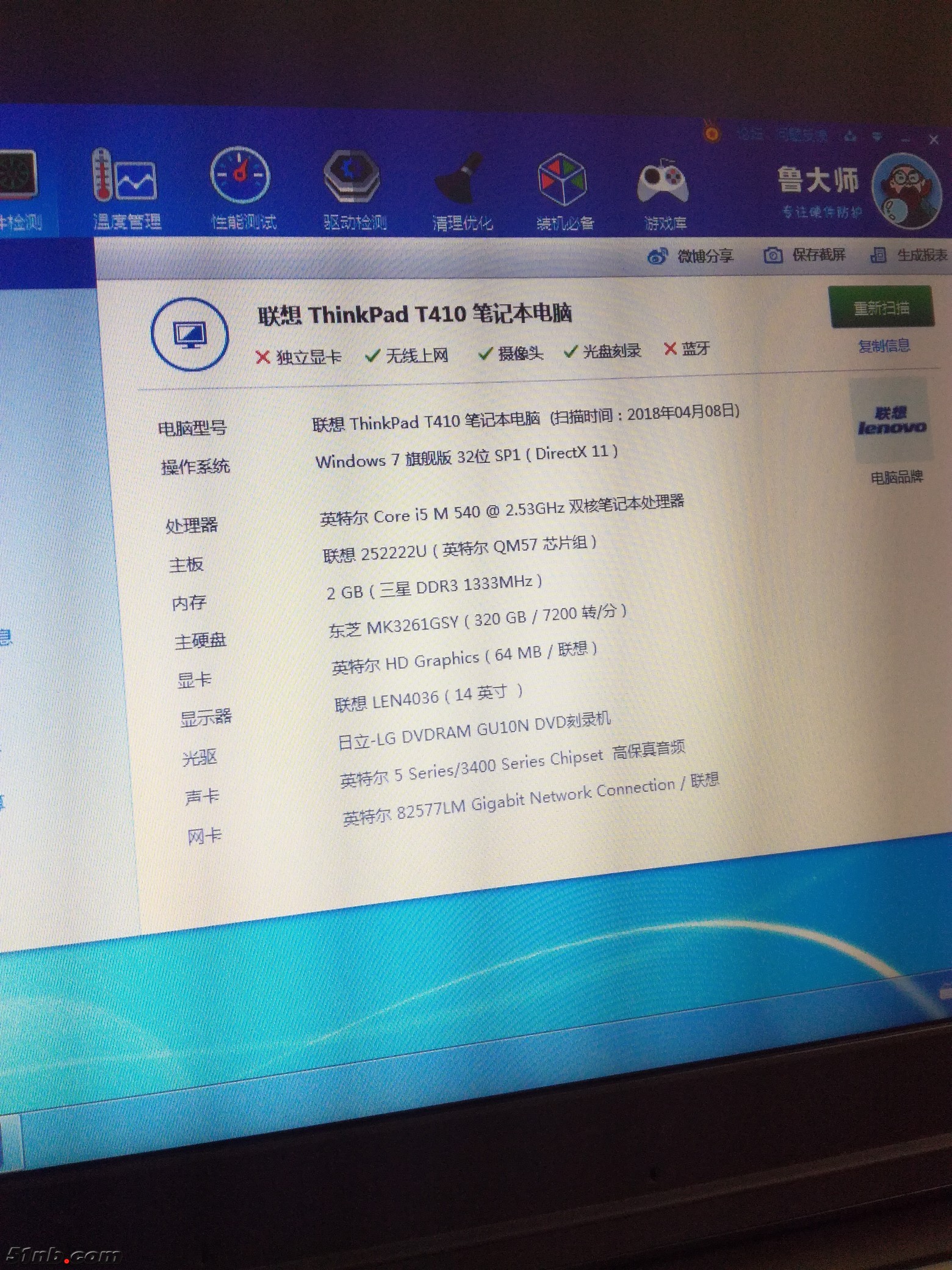This screenshot has width=952, height=1270.
Task: Click the 82577LM Gigabit Network Connection value
Action: (531, 799)
